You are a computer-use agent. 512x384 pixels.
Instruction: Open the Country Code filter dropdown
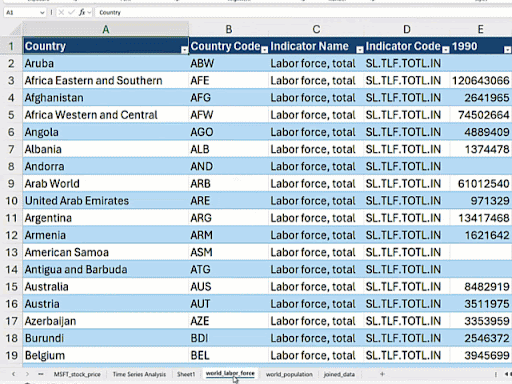pyautogui.click(x=264, y=50)
